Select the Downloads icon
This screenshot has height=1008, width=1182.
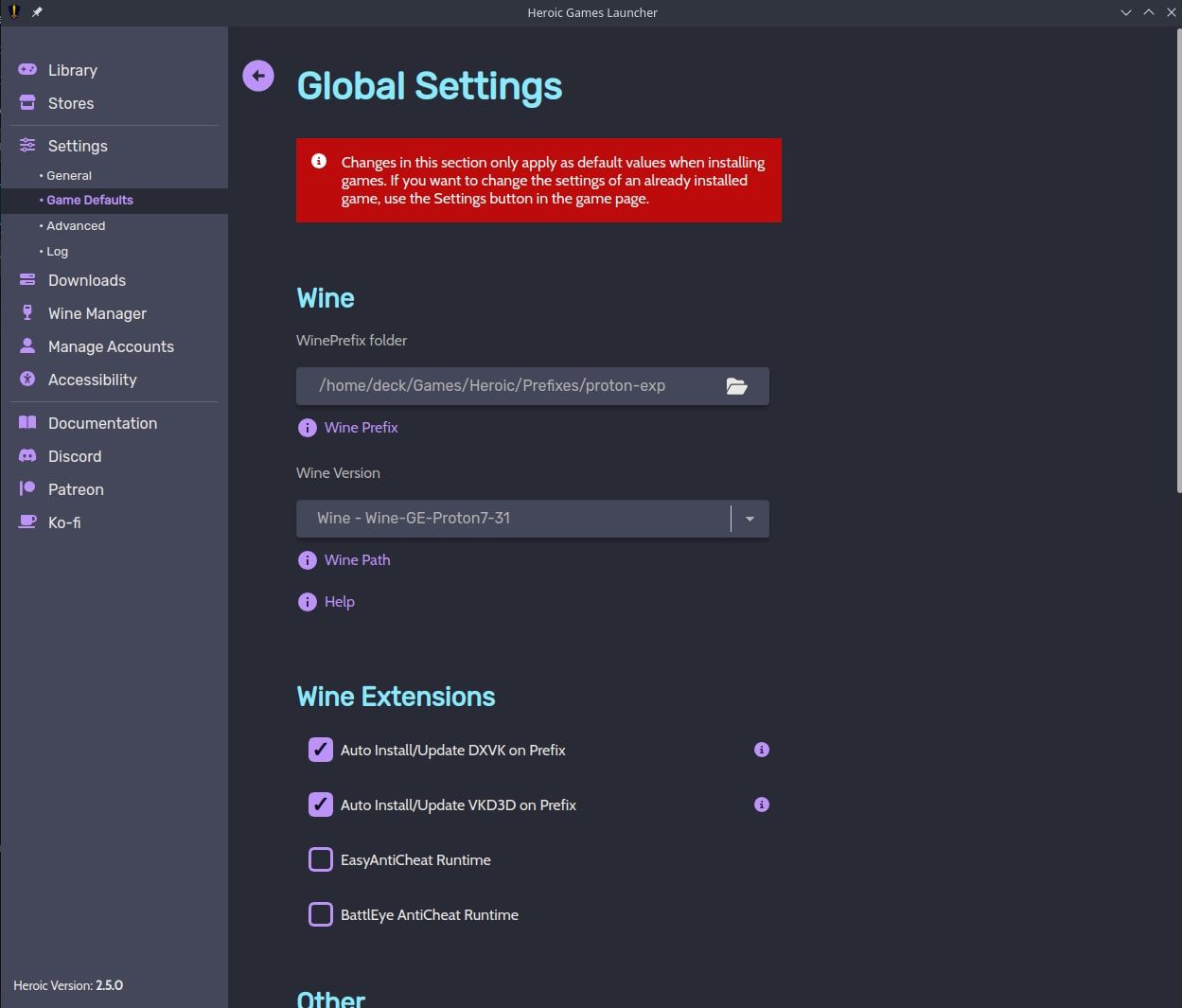click(x=26, y=279)
